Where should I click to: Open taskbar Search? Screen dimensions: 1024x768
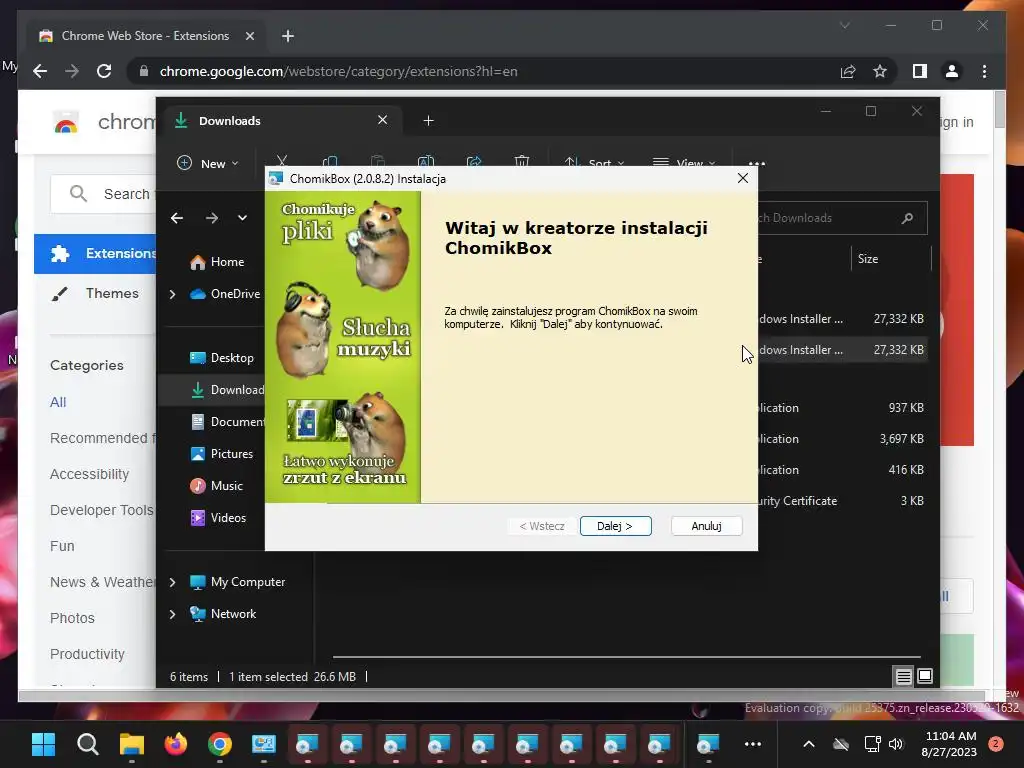pyautogui.click(x=88, y=744)
